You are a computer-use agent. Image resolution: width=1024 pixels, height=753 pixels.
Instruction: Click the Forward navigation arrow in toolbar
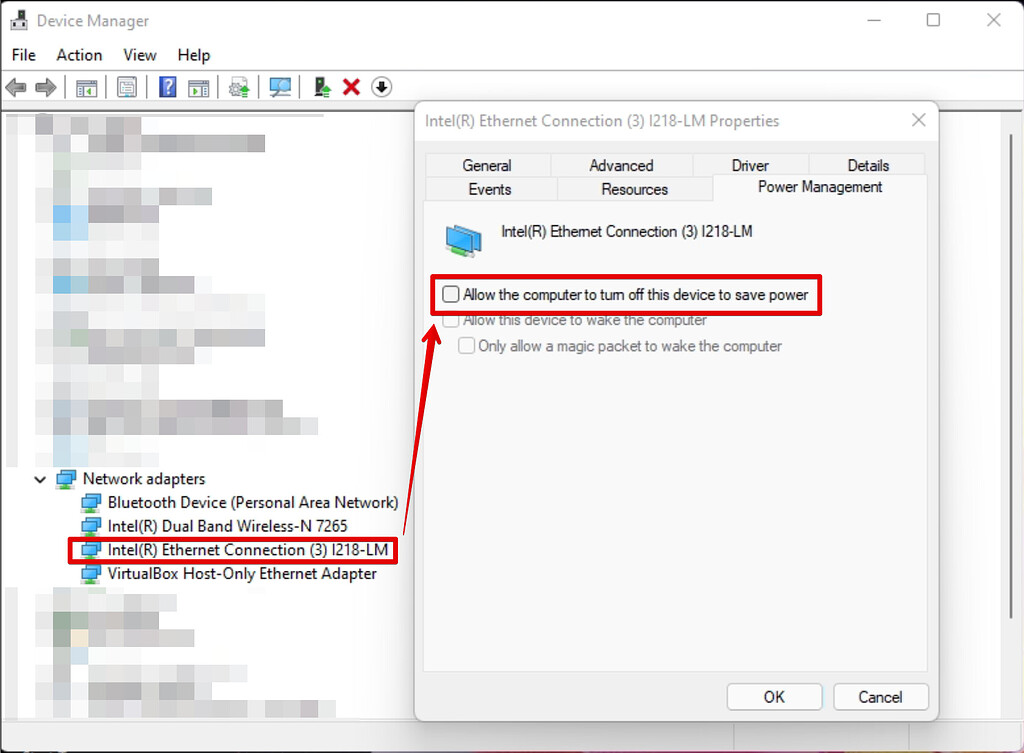tap(44, 87)
